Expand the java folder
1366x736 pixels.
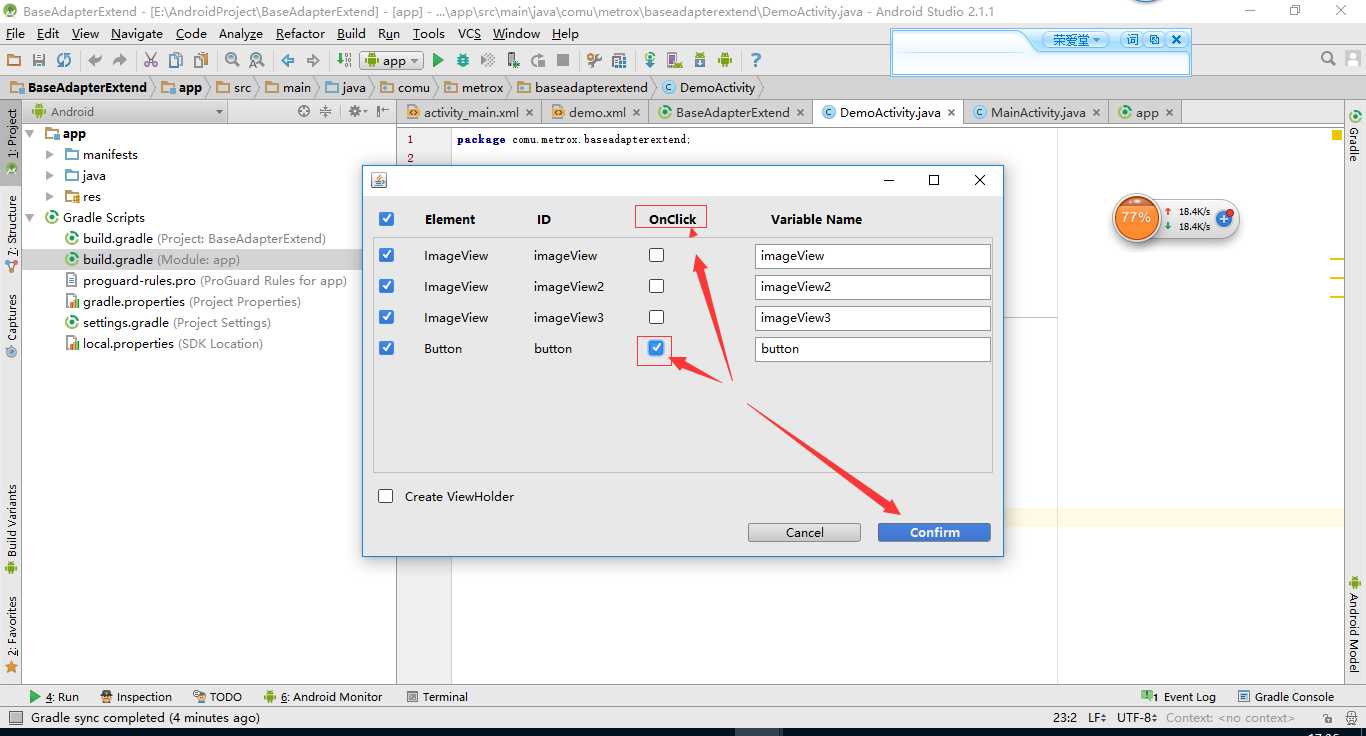(x=50, y=175)
